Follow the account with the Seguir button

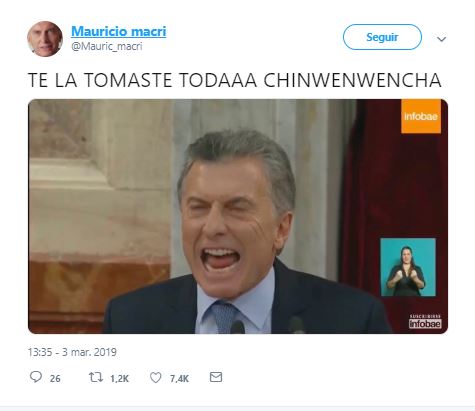click(382, 37)
